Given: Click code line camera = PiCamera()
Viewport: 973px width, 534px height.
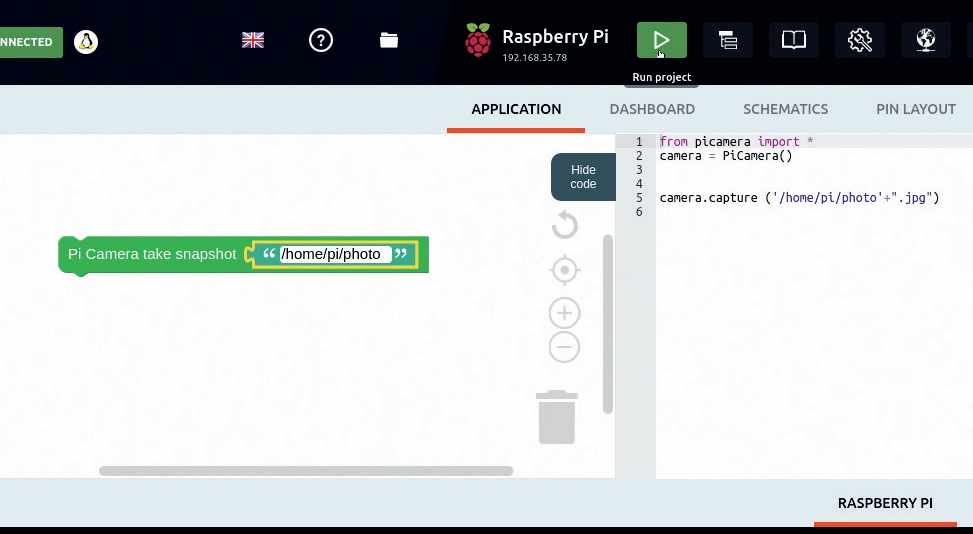Looking at the screenshot, I should coord(726,156).
